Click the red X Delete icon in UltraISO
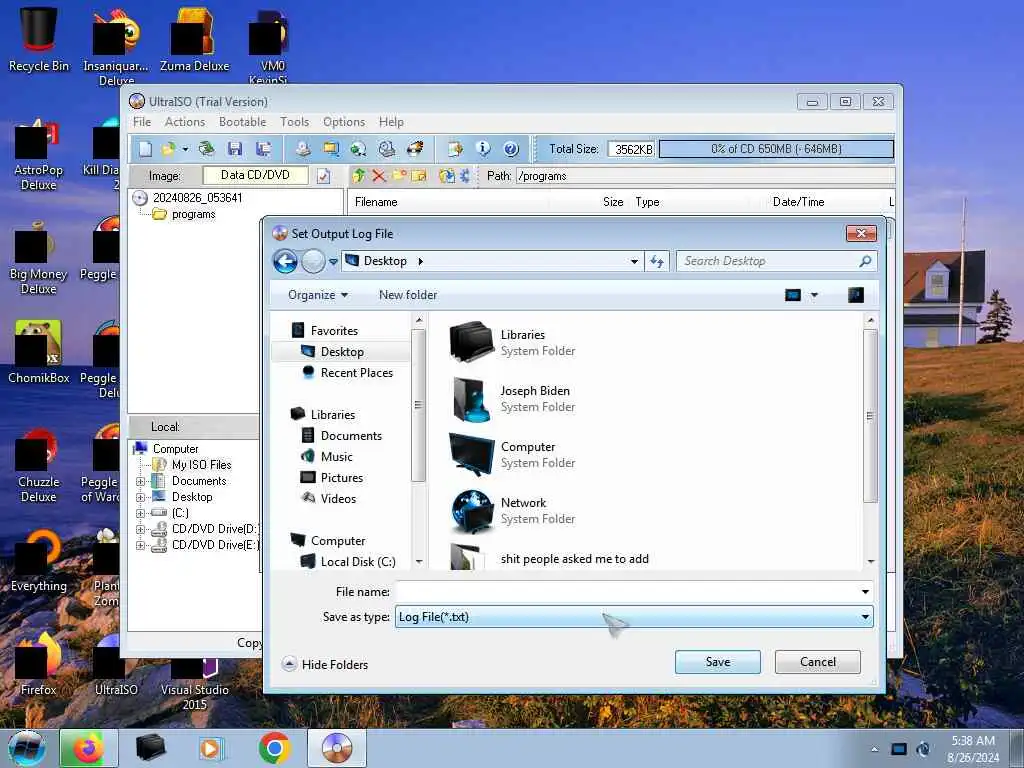Screen dimensions: 1024x768 point(378,176)
